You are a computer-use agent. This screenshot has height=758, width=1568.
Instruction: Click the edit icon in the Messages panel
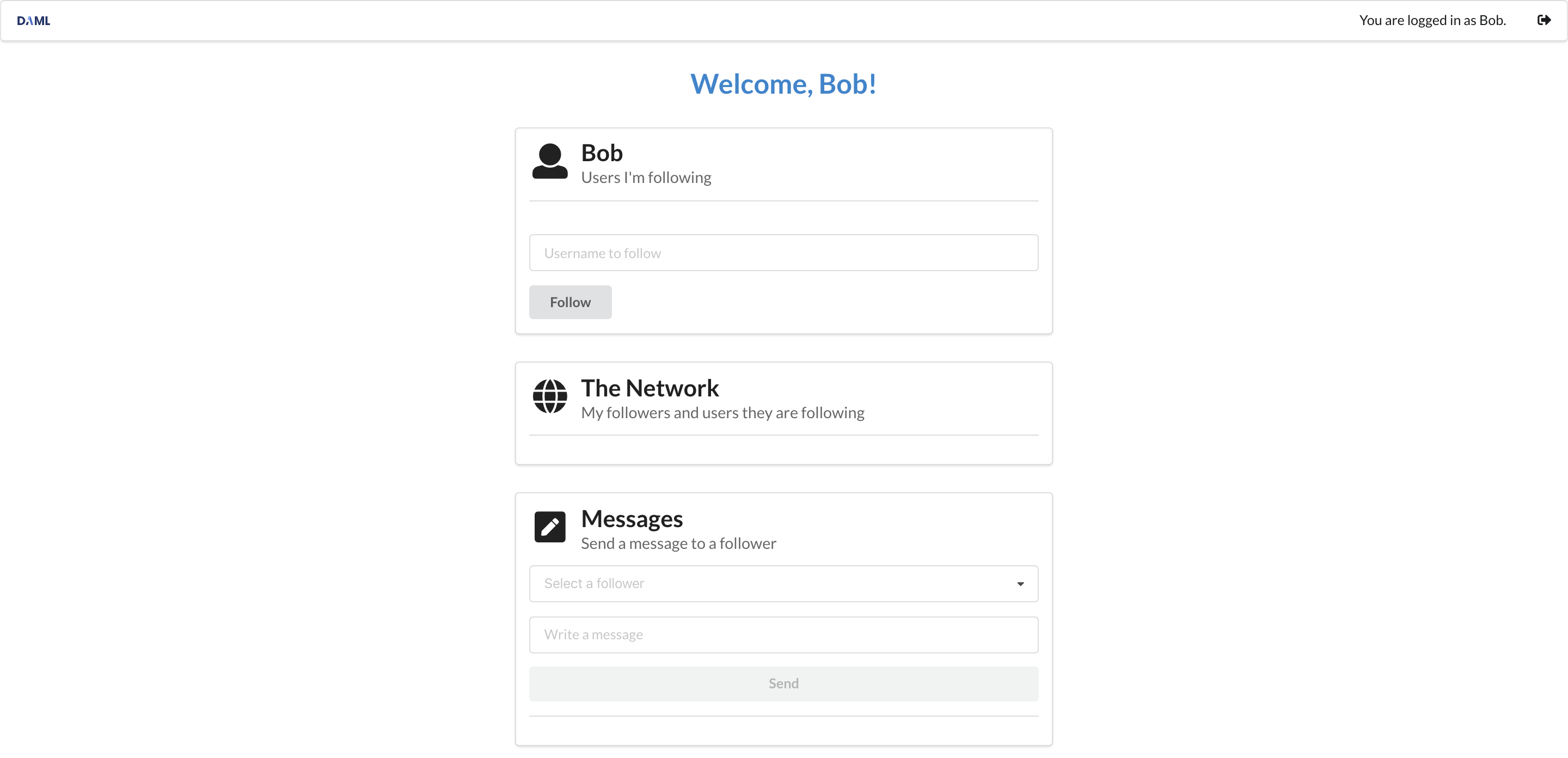coord(549,527)
